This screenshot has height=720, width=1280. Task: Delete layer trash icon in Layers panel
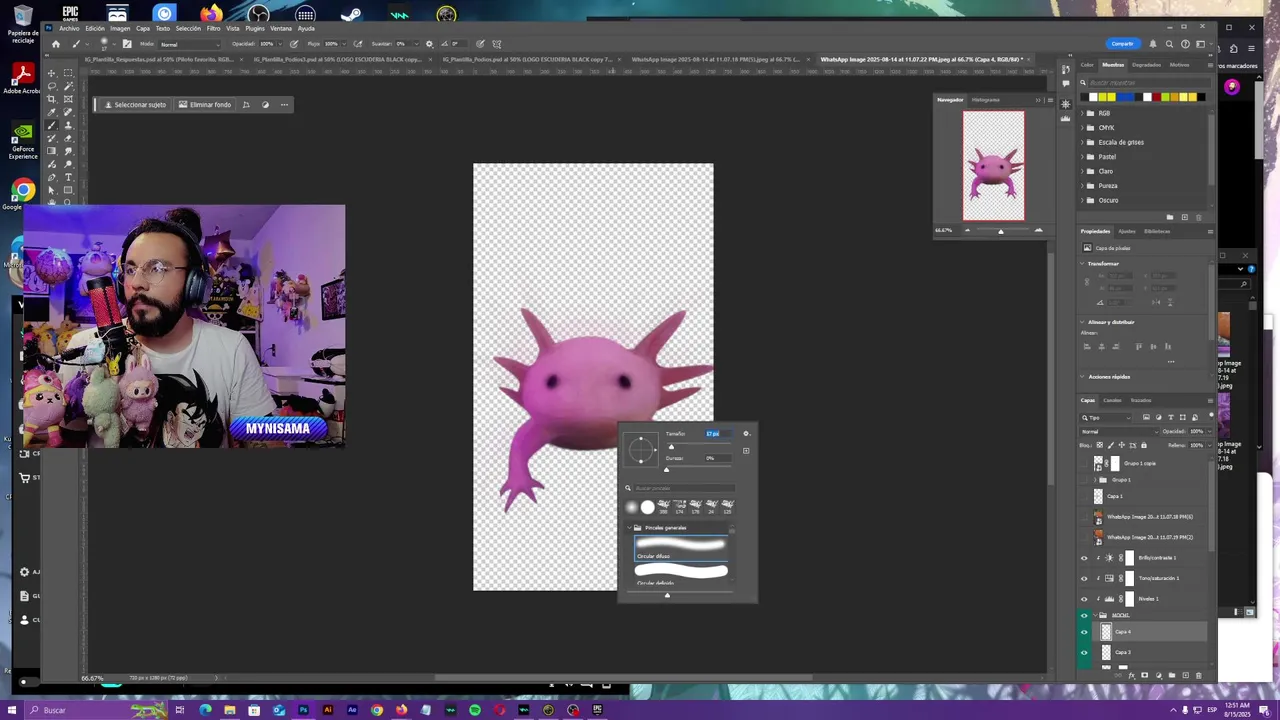click(x=1198, y=675)
